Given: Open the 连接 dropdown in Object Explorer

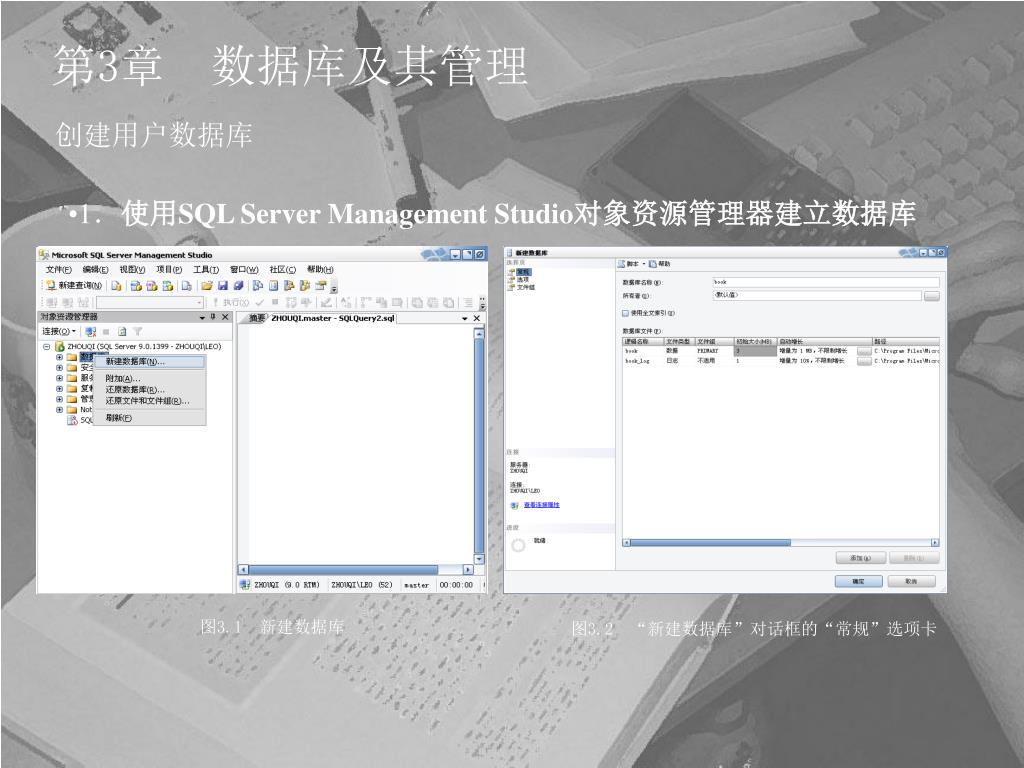Looking at the screenshot, I should (60, 331).
